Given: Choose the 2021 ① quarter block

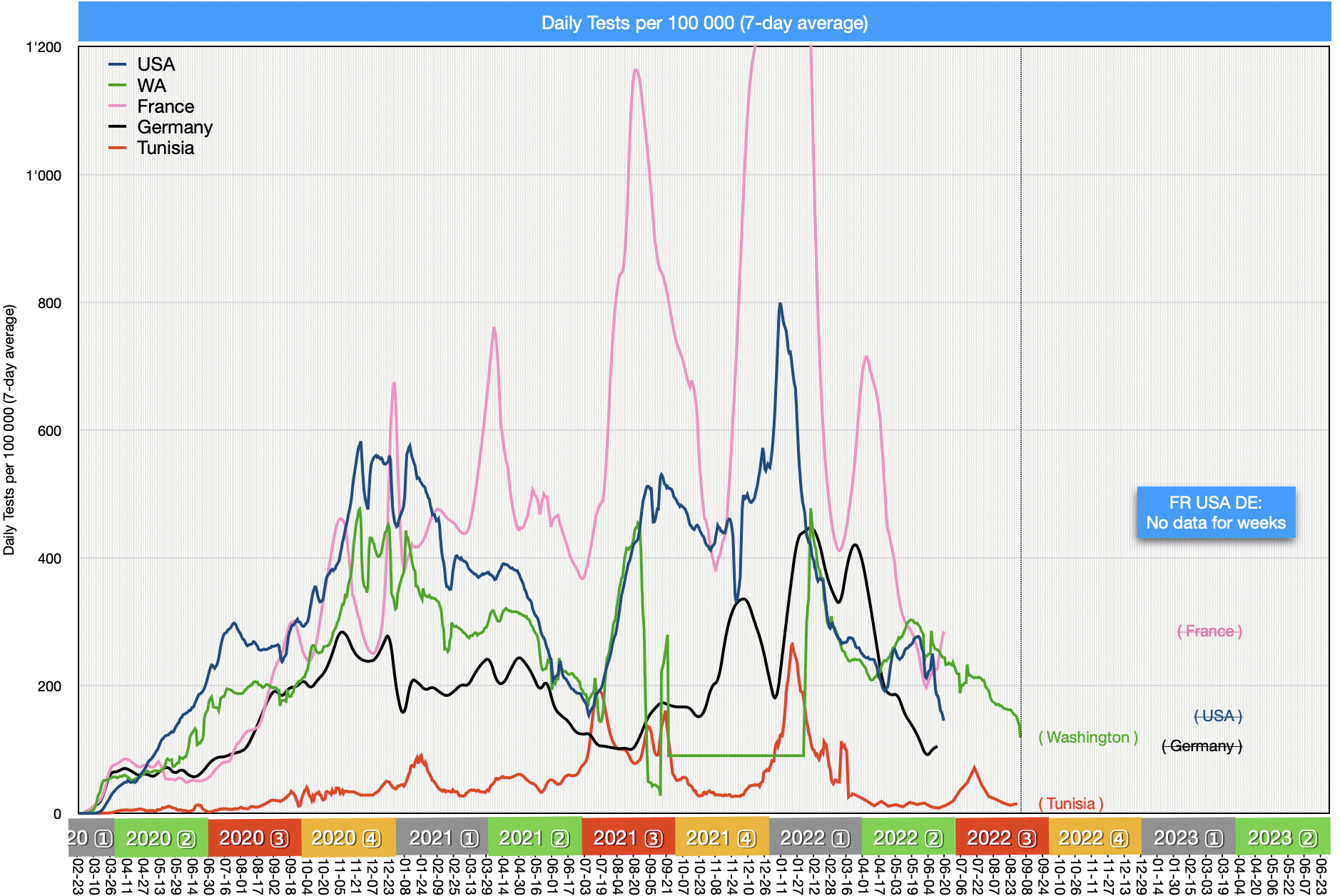Looking at the screenshot, I should point(442,838).
